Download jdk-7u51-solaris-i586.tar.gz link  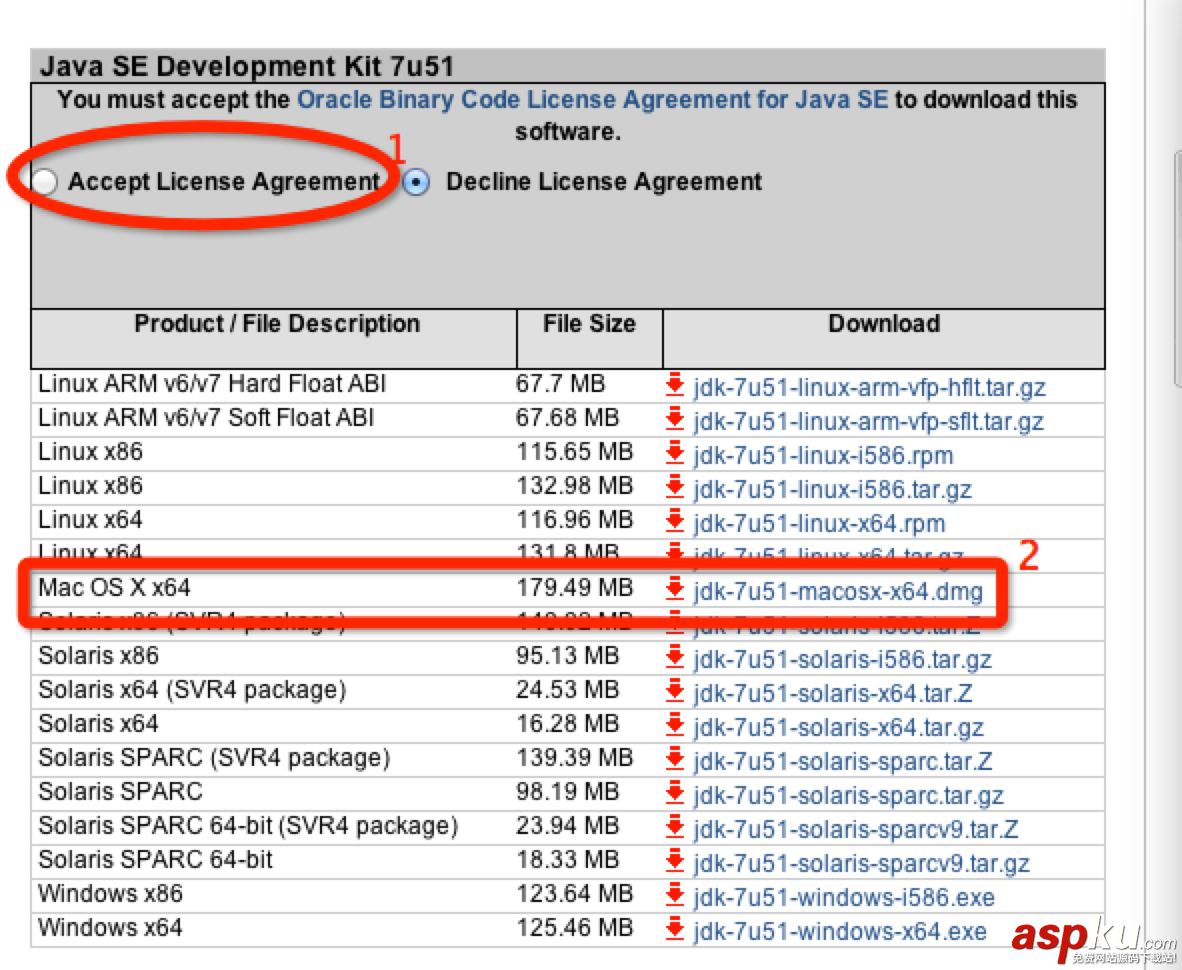click(842, 659)
